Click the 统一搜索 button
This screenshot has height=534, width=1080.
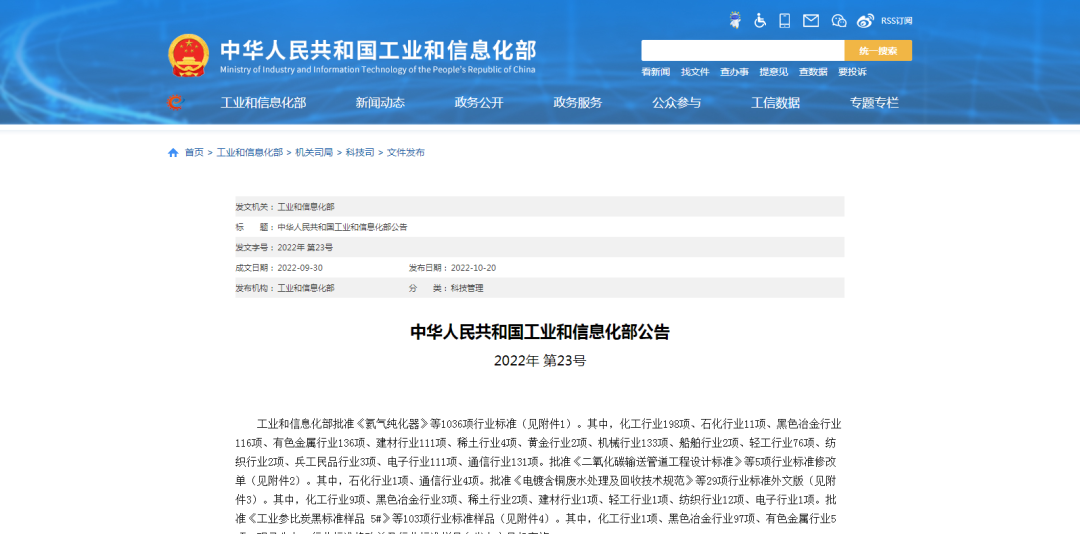click(878, 50)
